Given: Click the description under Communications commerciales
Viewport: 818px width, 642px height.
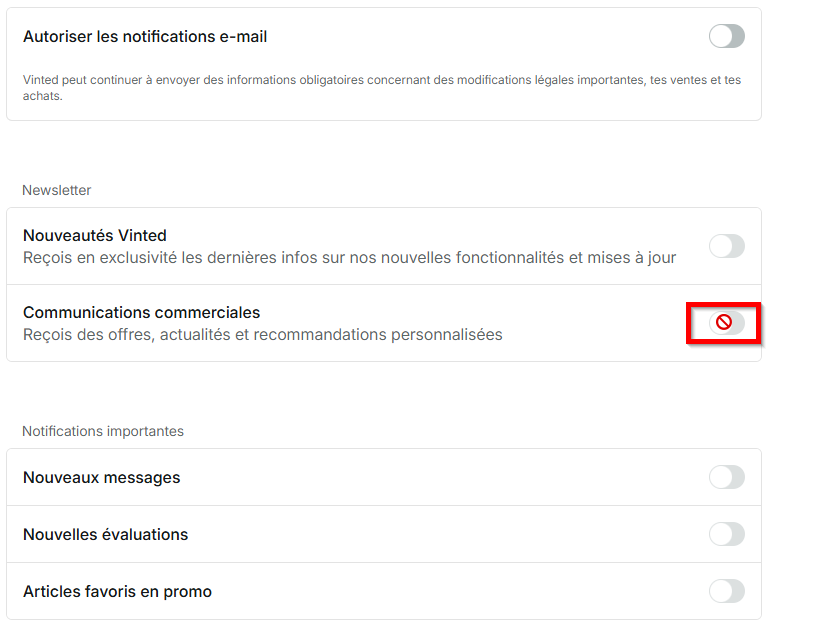Looking at the screenshot, I should click(x=262, y=335).
